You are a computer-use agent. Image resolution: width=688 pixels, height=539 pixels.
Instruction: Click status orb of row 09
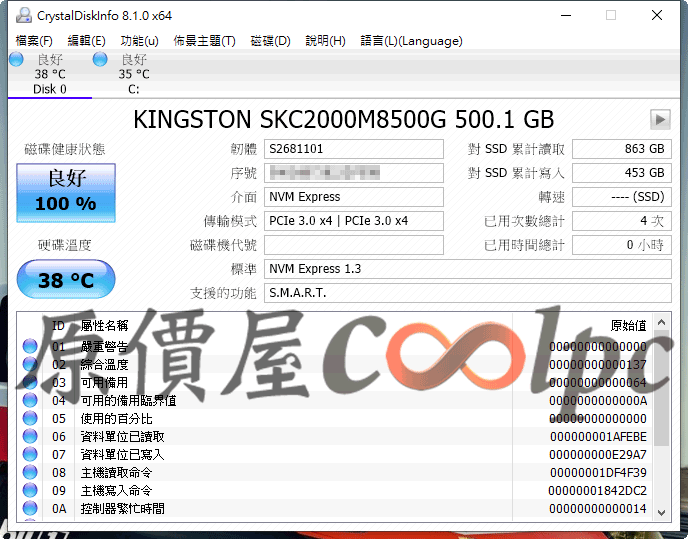pos(30,490)
